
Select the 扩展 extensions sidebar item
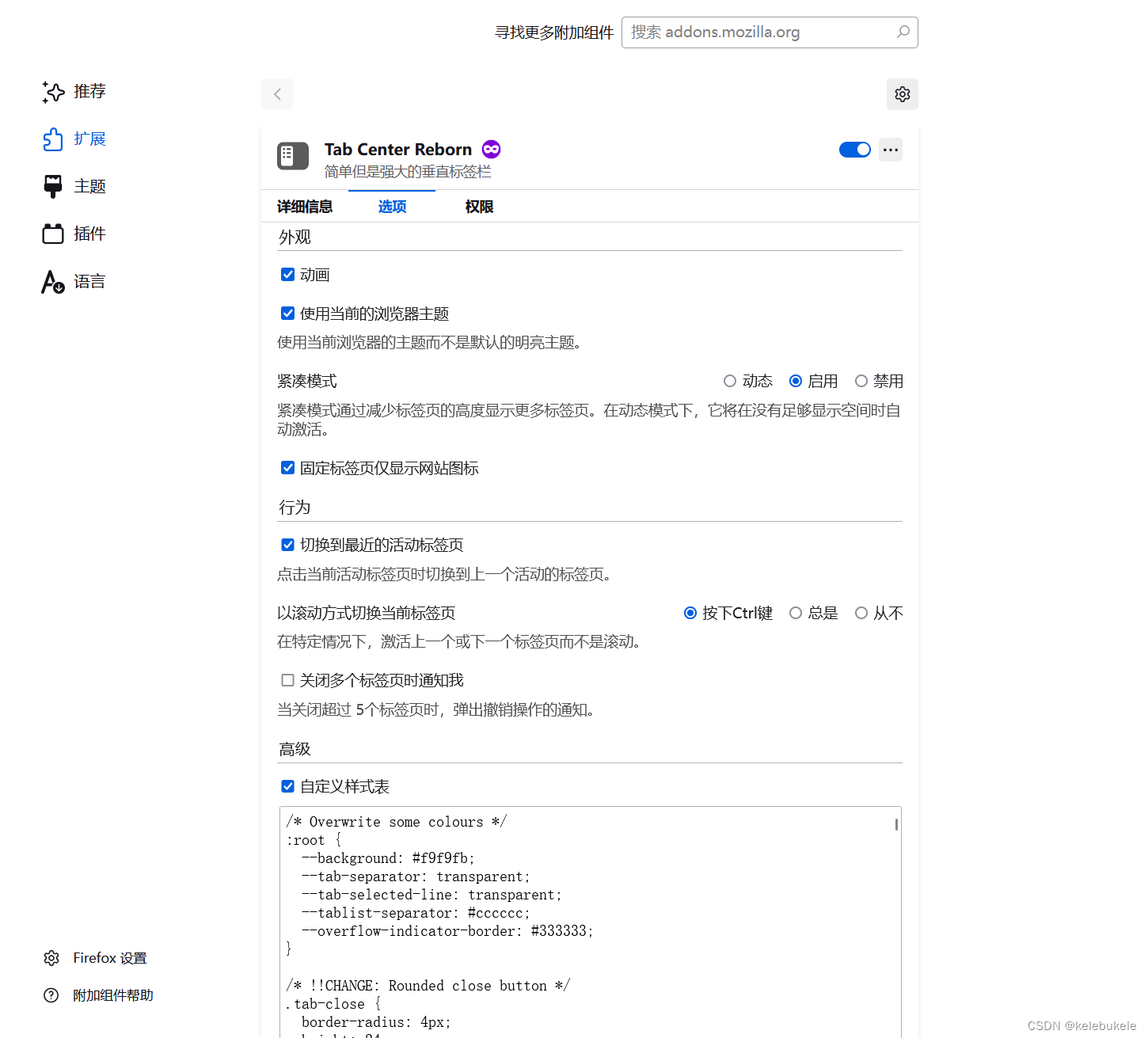[x=74, y=139]
